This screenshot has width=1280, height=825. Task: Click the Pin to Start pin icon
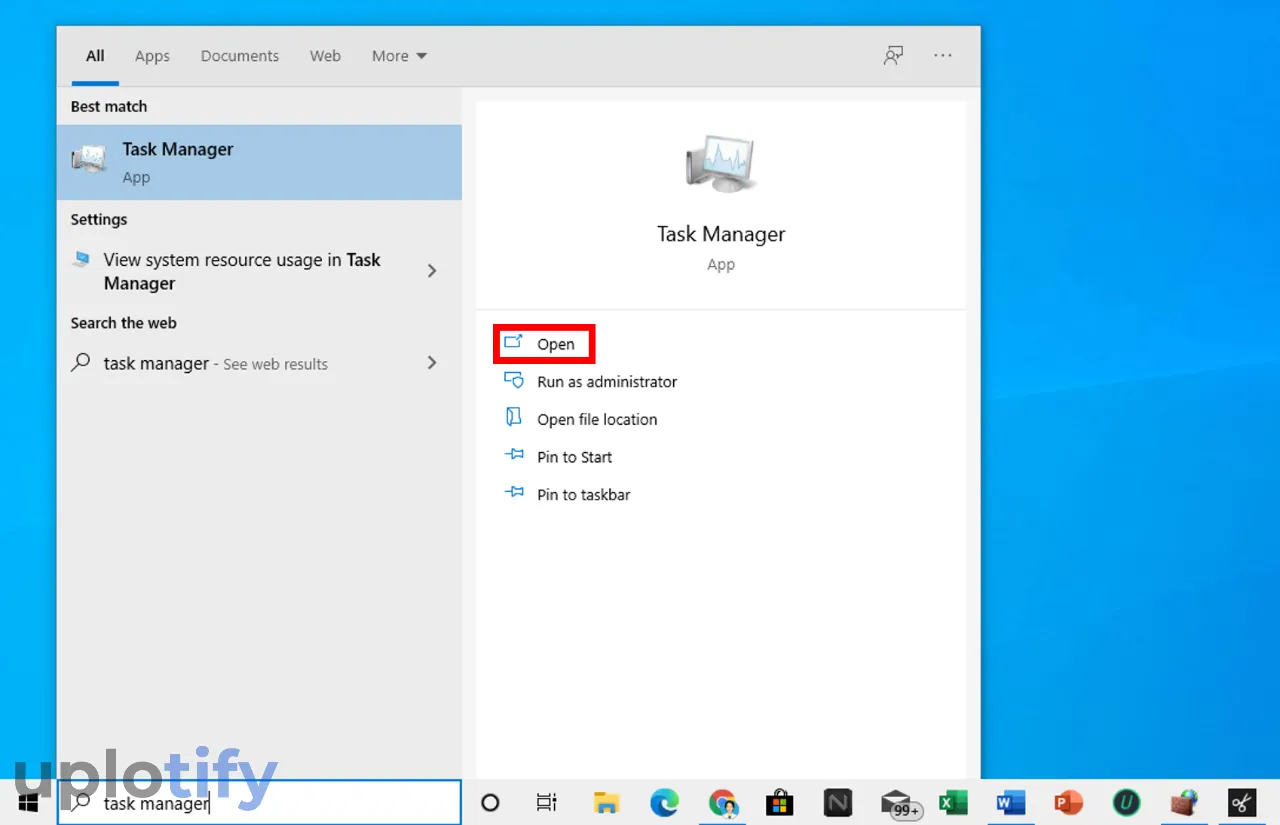[514, 455]
